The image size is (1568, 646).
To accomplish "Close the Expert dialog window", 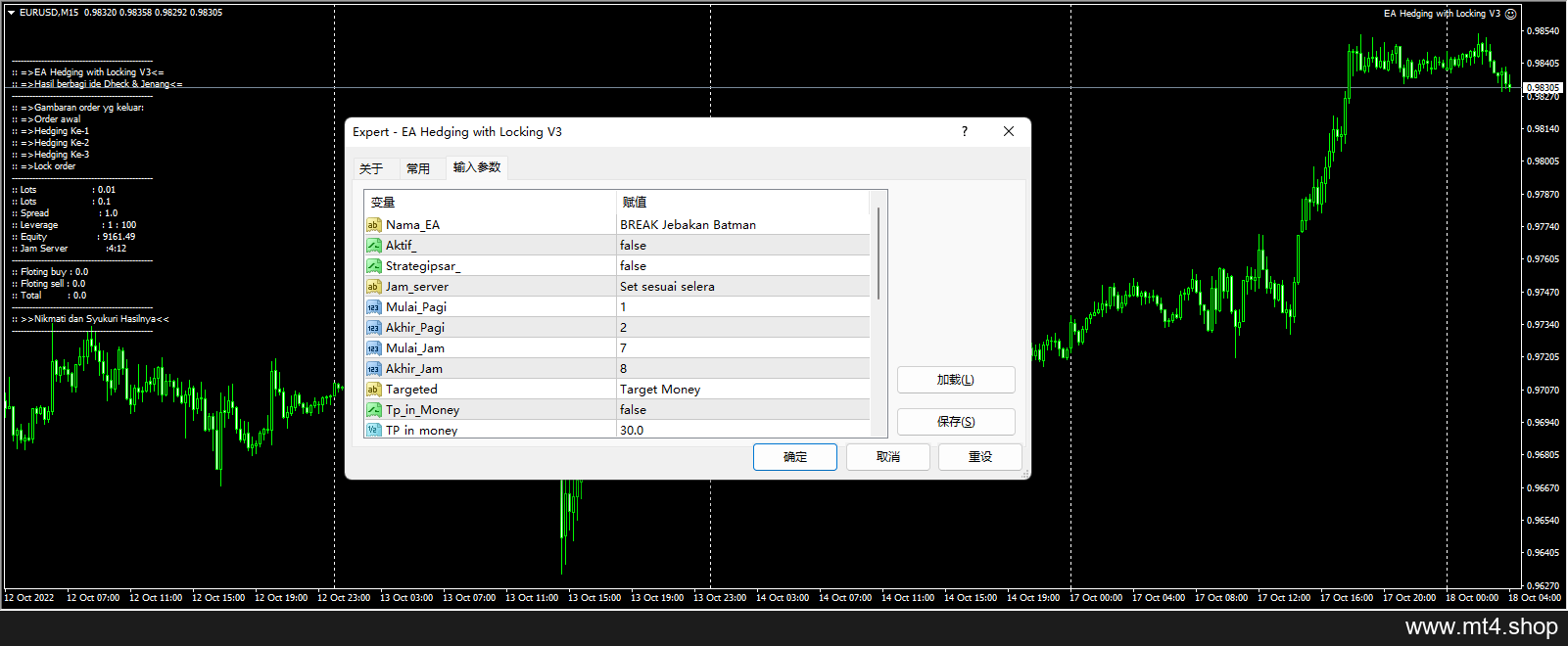I will point(1009,131).
